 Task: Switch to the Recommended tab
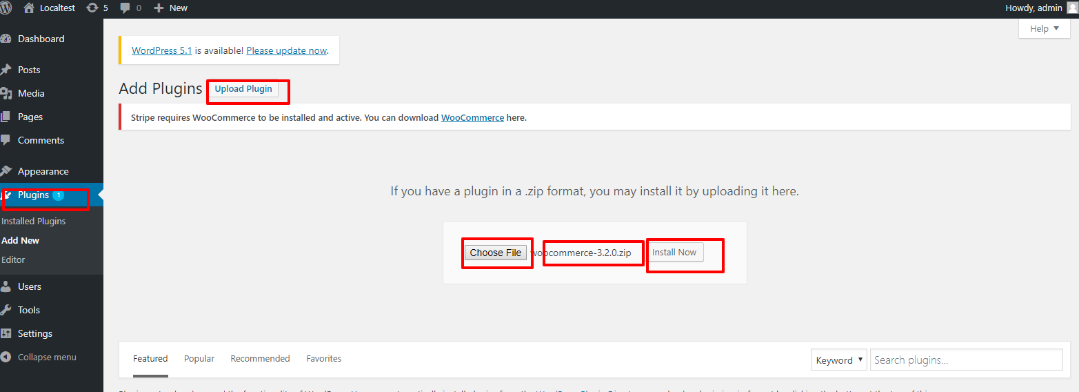pos(260,358)
